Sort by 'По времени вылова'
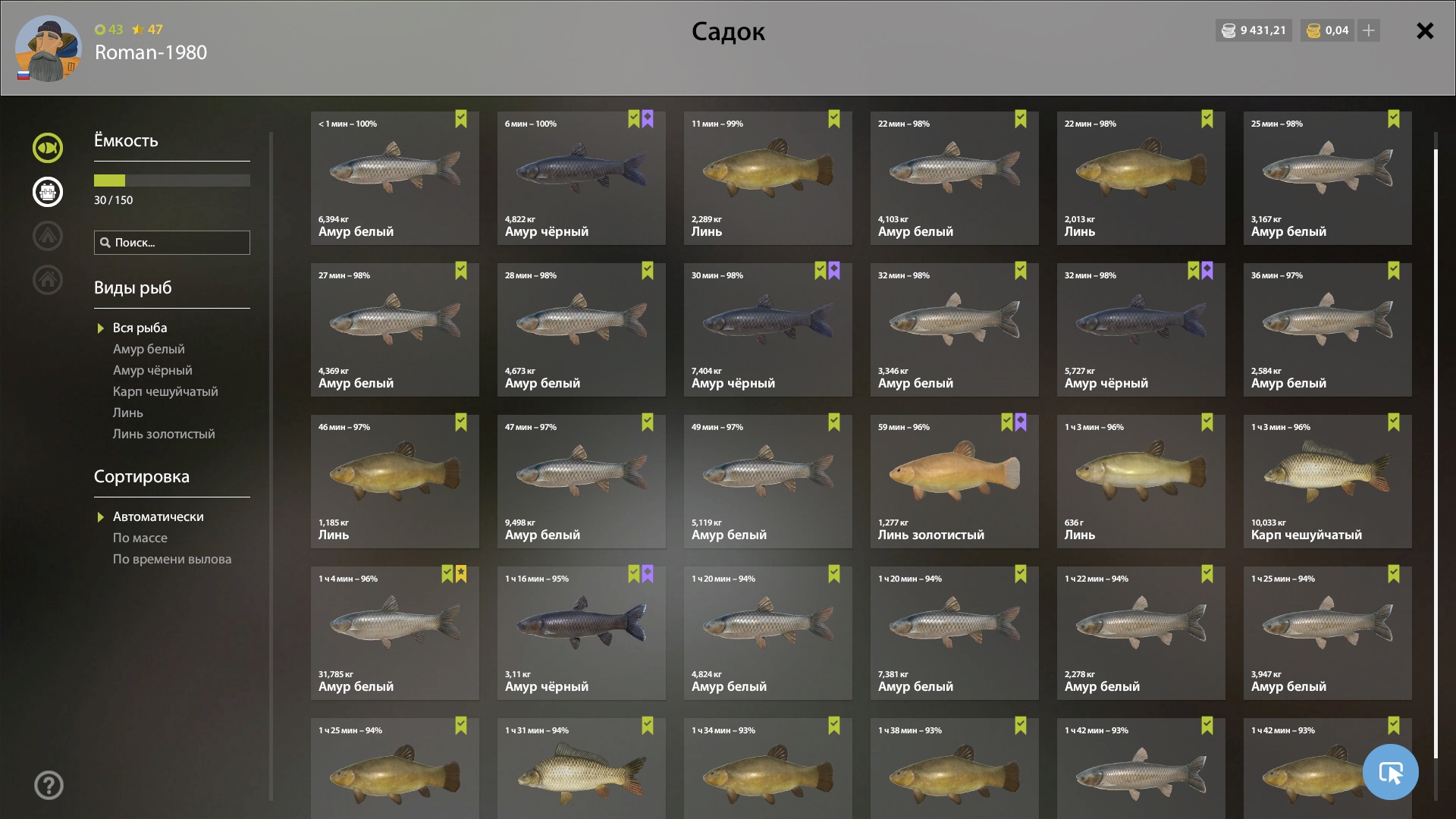This screenshot has width=1456, height=819. [172, 559]
